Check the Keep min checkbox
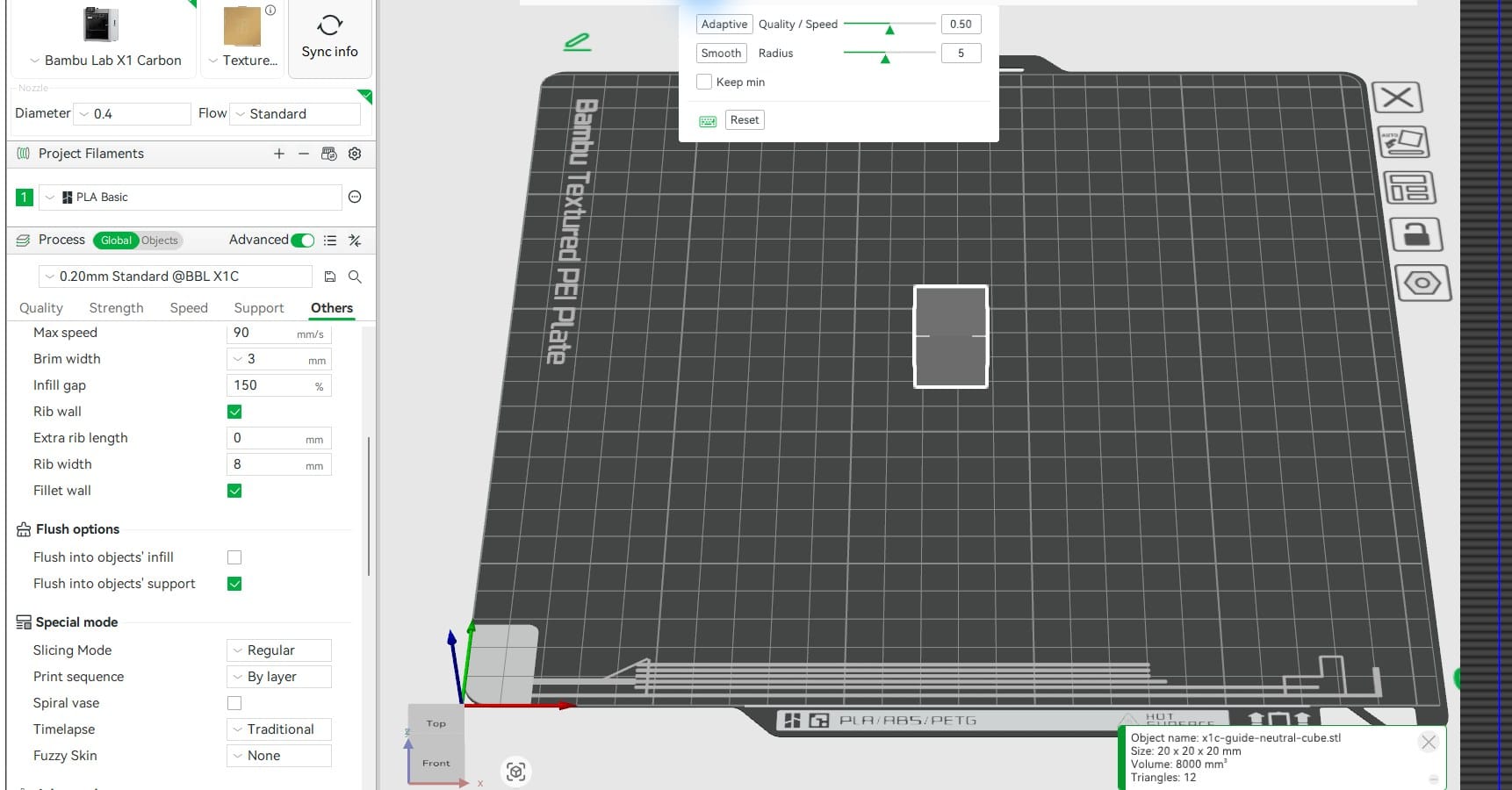Image resolution: width=1512 pixels, height=790 pixels. click(704, 82)
